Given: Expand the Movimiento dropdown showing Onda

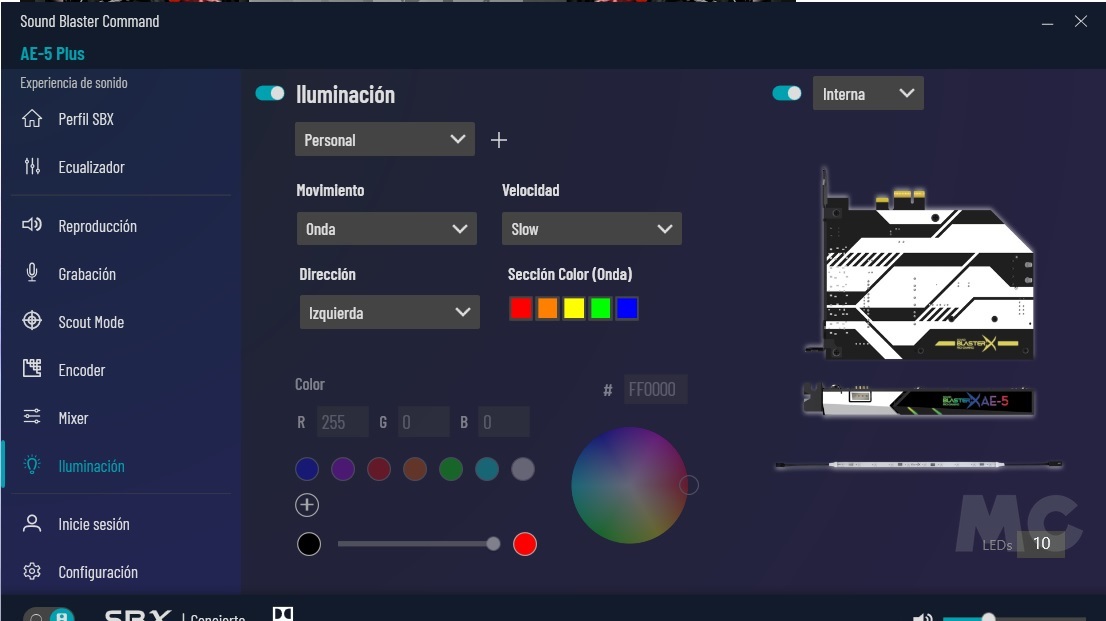Looking at the screenshot, I should click(x=386, y=229).
